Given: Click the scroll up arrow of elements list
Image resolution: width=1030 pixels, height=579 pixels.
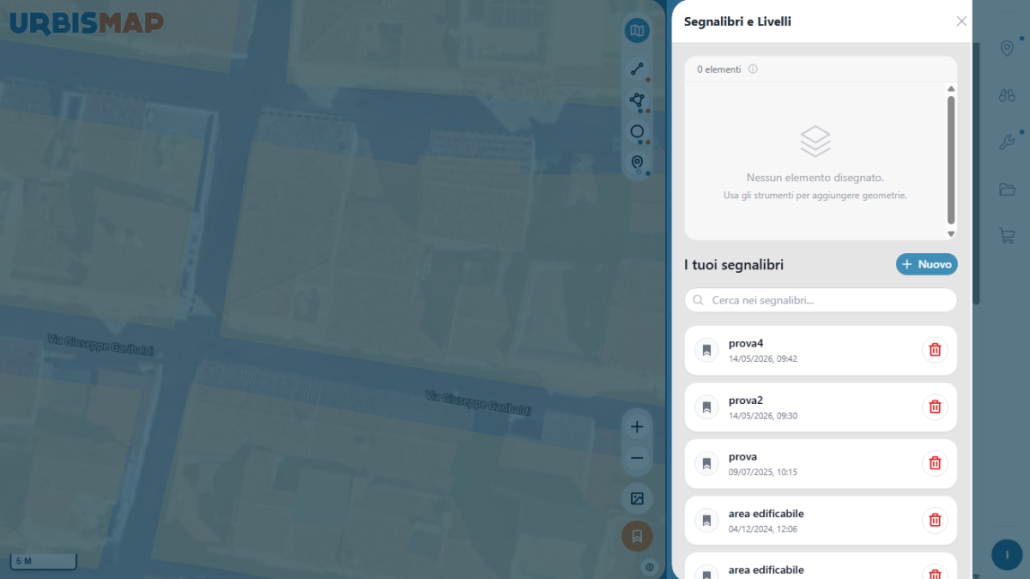Looking at the screenshot, I should [951, 89].
